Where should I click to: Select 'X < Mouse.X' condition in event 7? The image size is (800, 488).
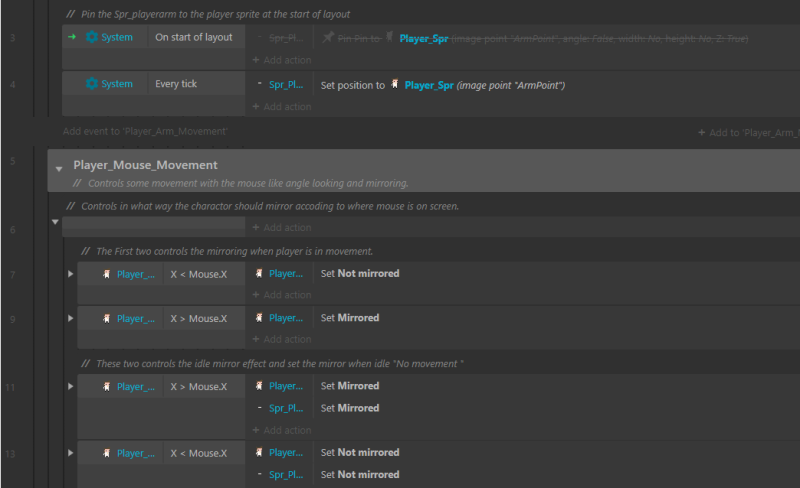(204, 273)
